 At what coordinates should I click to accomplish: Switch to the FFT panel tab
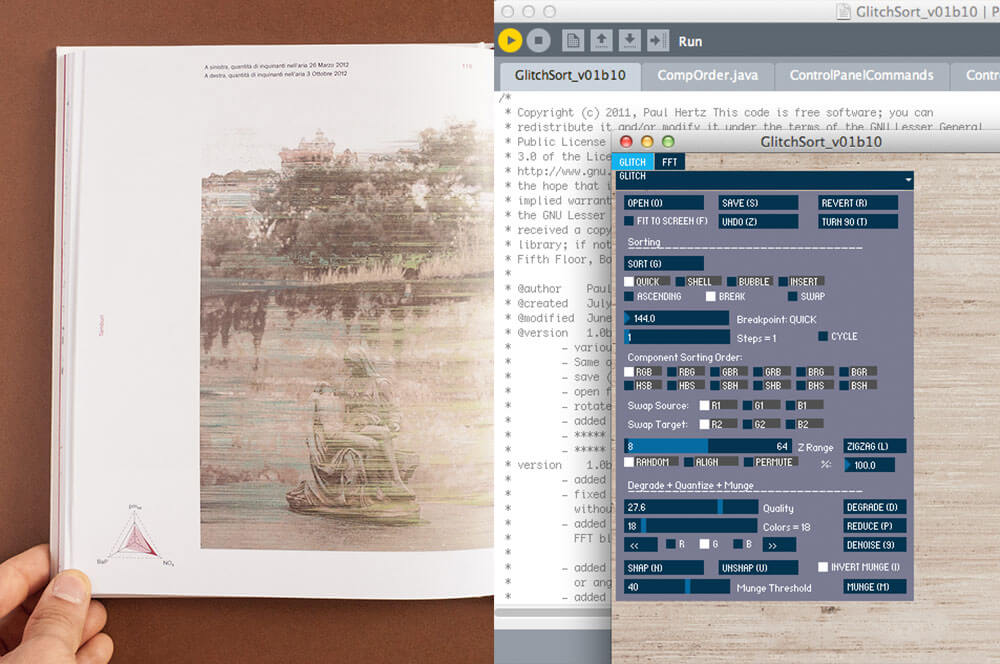tap(670, 162)
